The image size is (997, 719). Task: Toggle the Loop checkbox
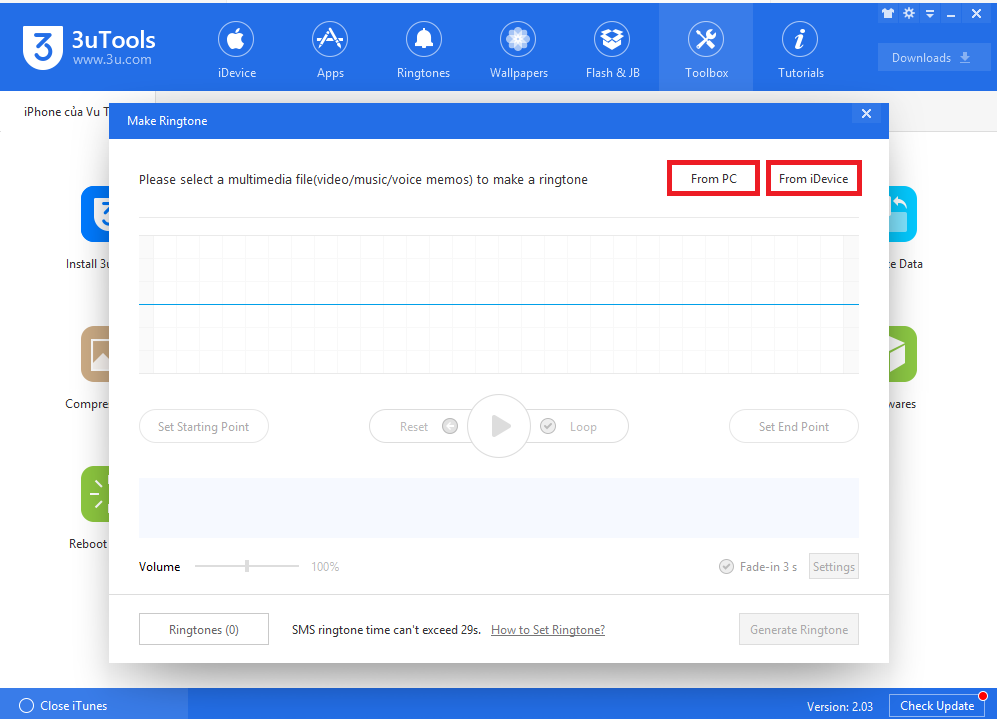click(x=548, y=426)
